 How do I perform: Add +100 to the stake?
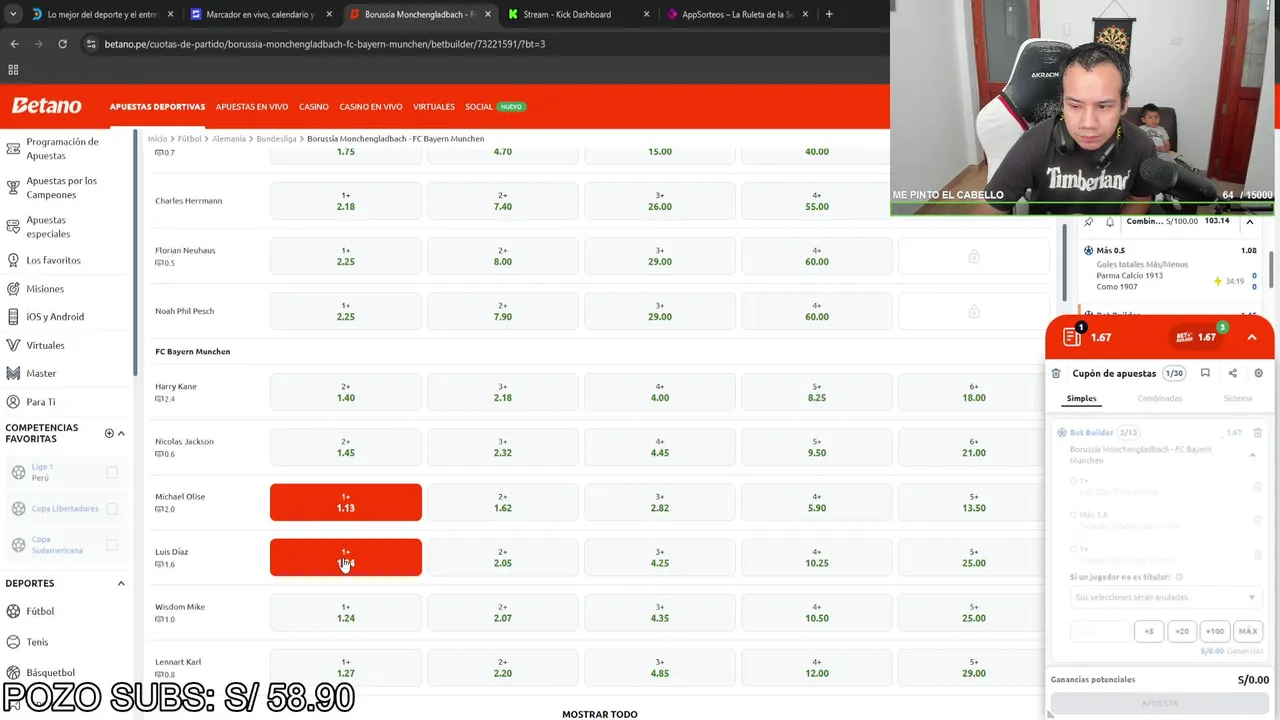[1215, 631]
